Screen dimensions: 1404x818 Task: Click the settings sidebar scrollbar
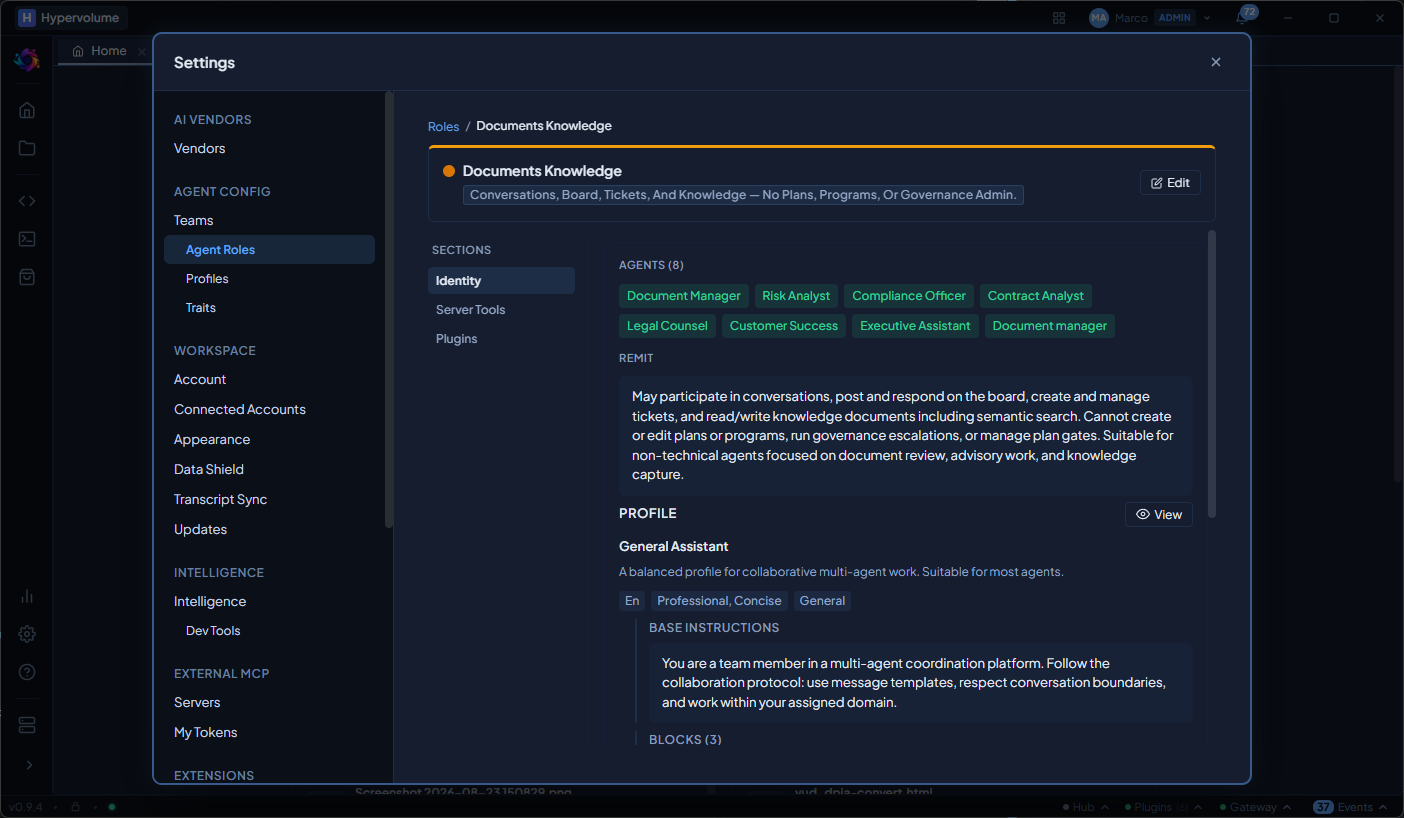pyautogui.click(x=389, y=310)
